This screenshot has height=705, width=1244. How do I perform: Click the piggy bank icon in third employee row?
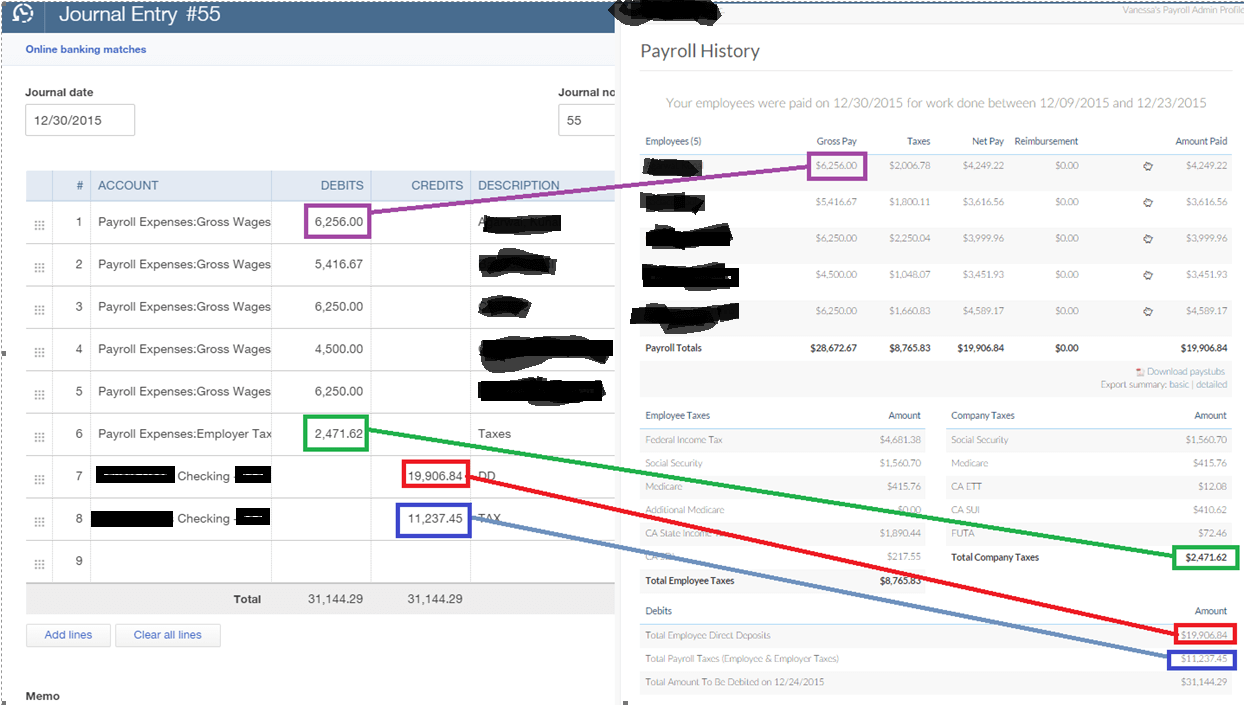[1147, 239]
